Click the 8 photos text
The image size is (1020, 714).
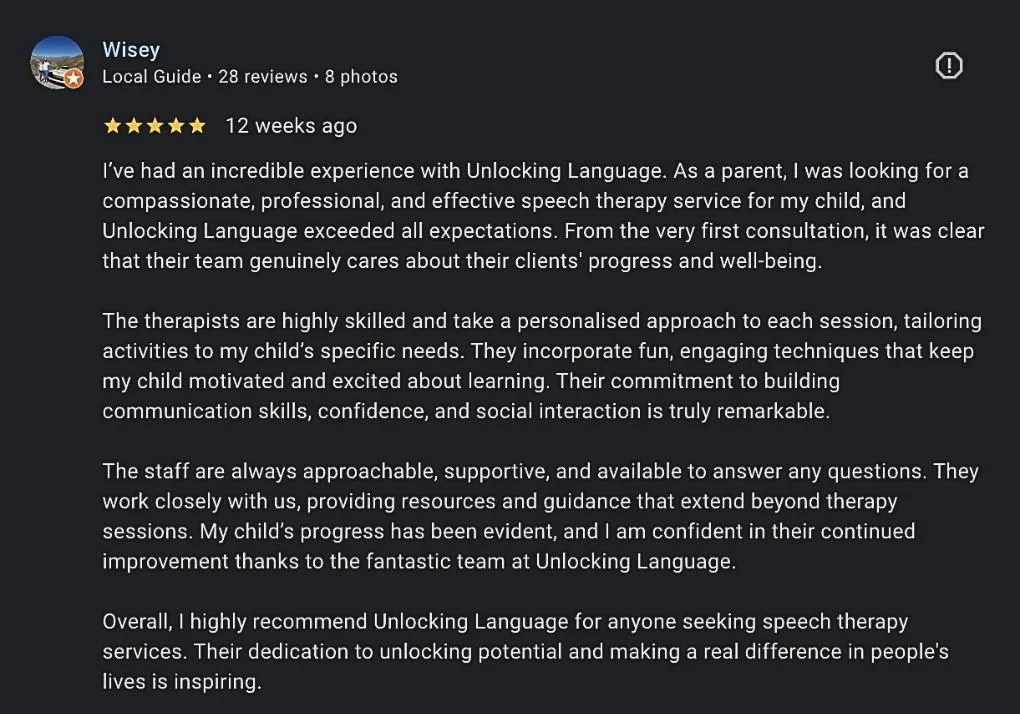[361, 77]
